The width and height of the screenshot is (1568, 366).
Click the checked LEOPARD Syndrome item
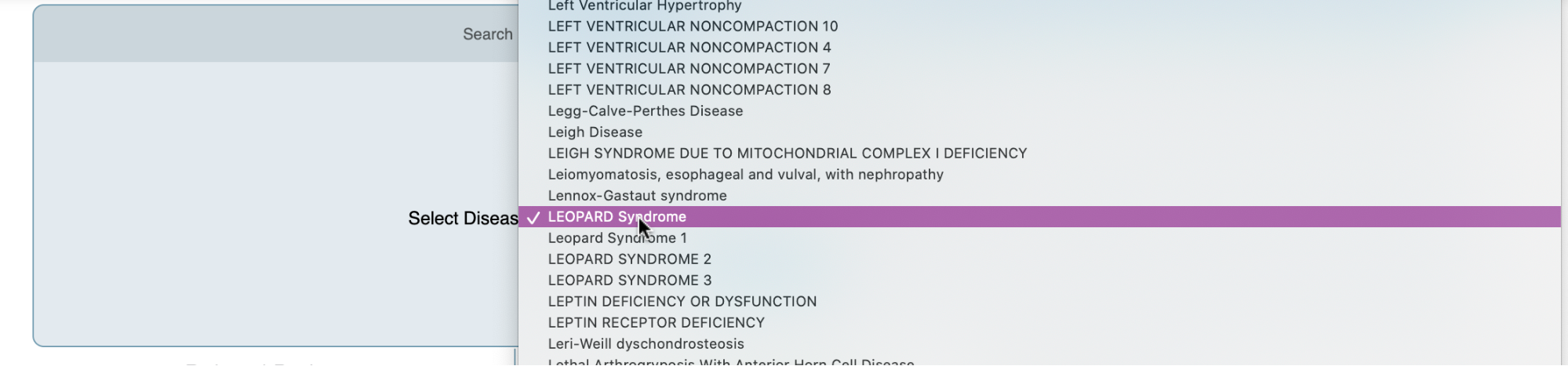click(x=1039, y=216)
